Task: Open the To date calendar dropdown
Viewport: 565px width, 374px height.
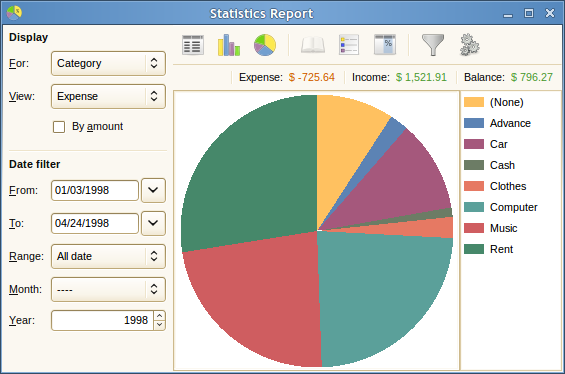Action: (153, 223)
